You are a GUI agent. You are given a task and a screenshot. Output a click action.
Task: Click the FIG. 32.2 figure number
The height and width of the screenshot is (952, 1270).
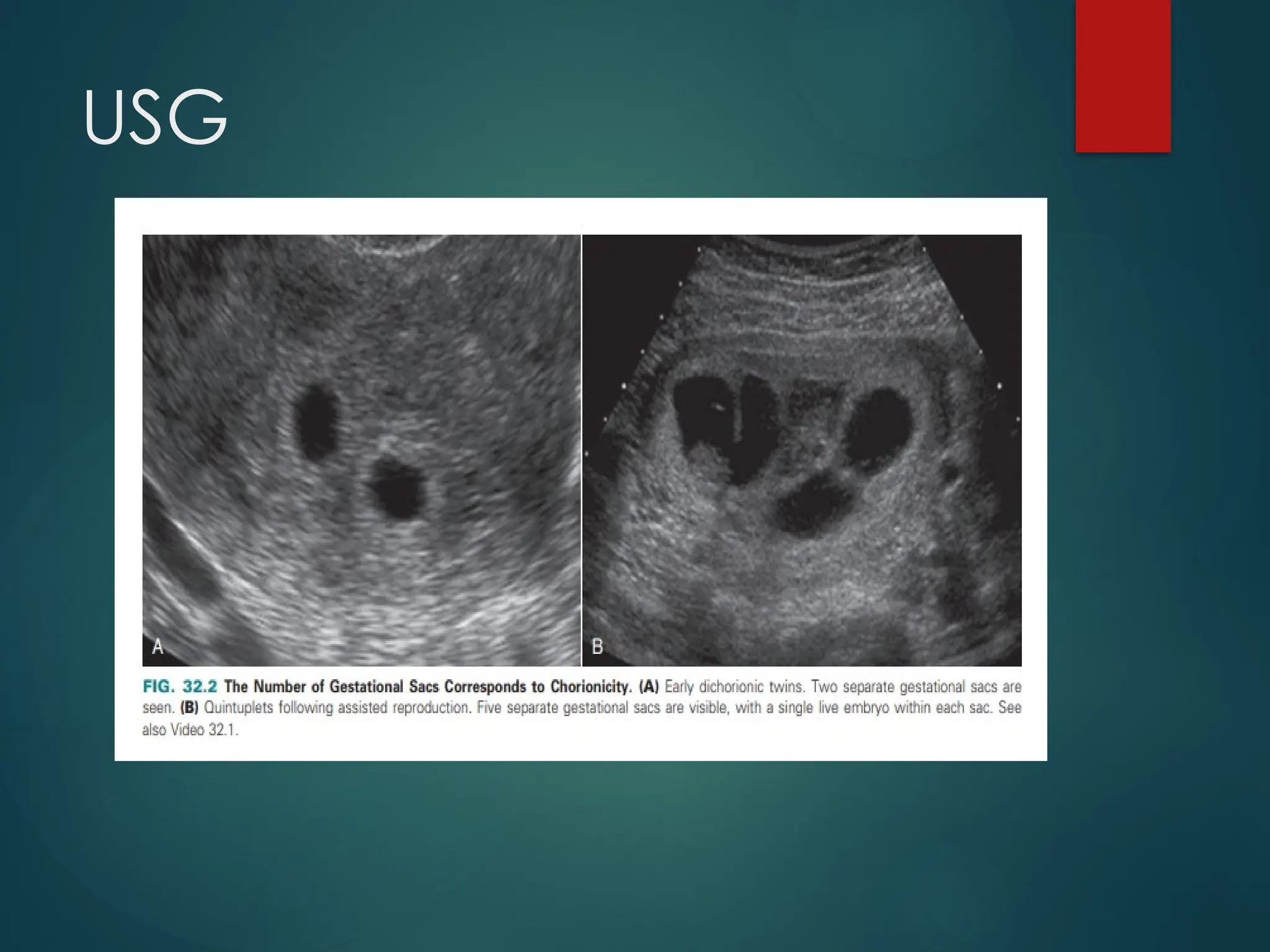180,687
